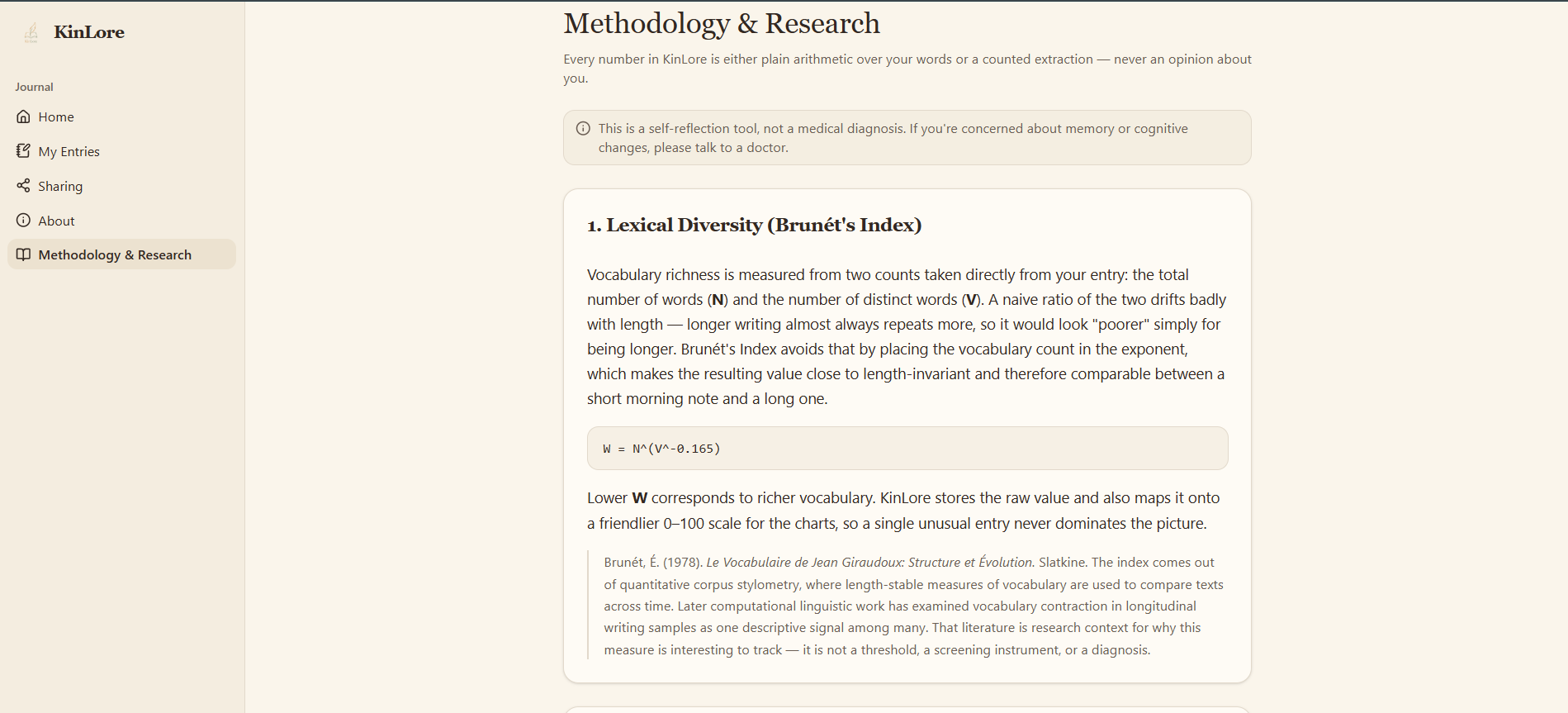Viewport: 1568px width, 713px height.
Task: Click the About info circle icon
Action: [x=23, y=221]
